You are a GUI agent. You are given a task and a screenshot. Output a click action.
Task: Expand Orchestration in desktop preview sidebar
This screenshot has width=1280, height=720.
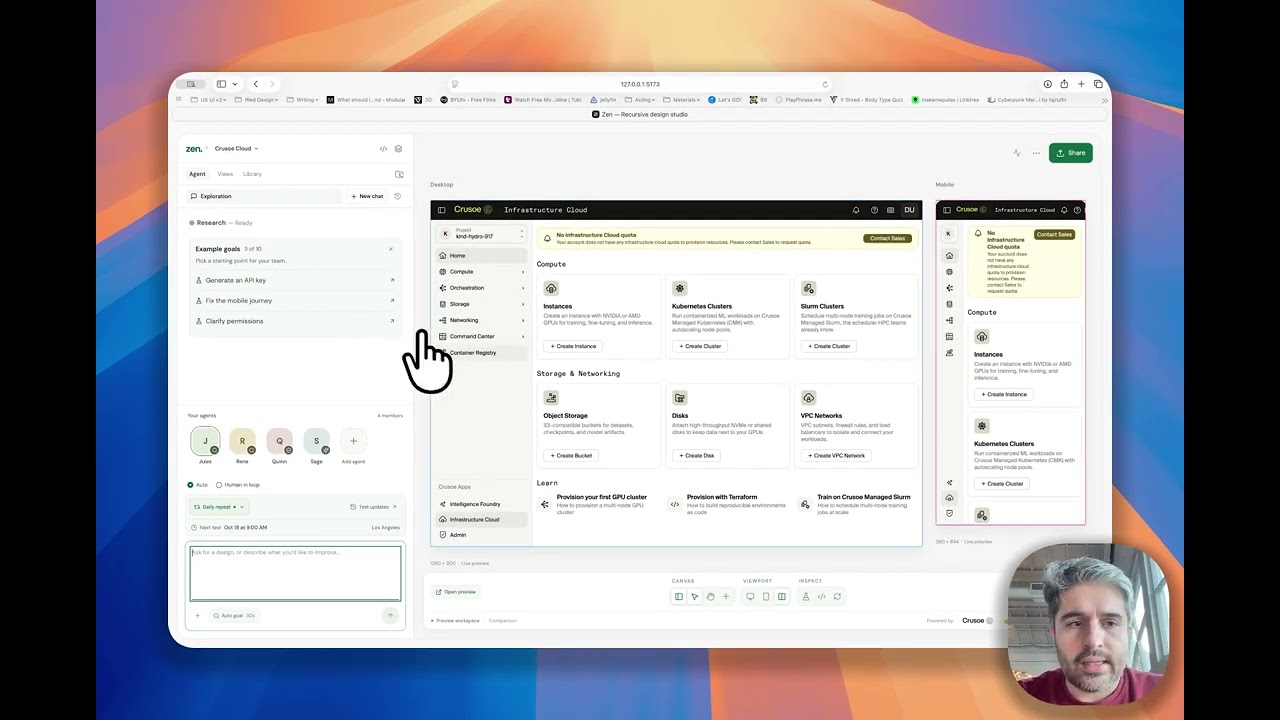point(481,288)
